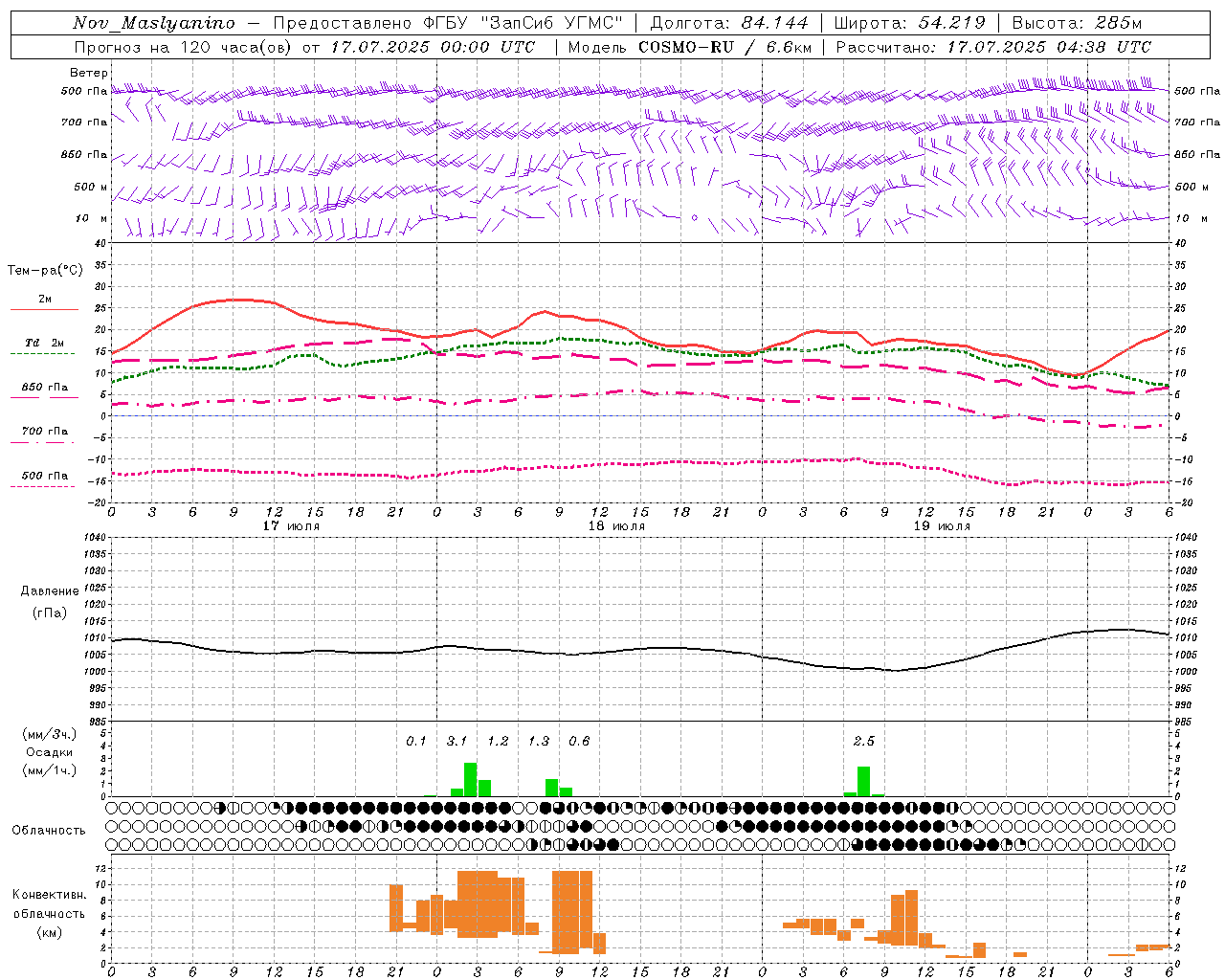Viewport: 1225px width, 980px height.
Task: Click the precipitation total 1.3
Action: coord(539,742)
